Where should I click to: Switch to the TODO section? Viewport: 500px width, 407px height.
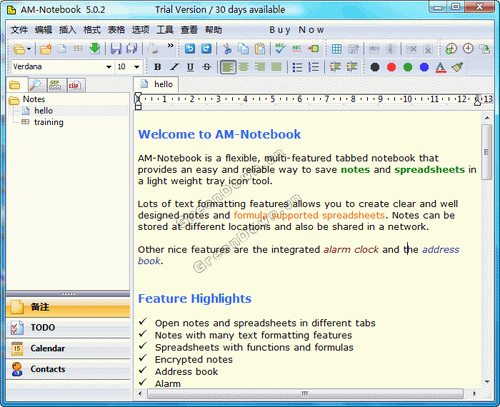tap(68, 328)
